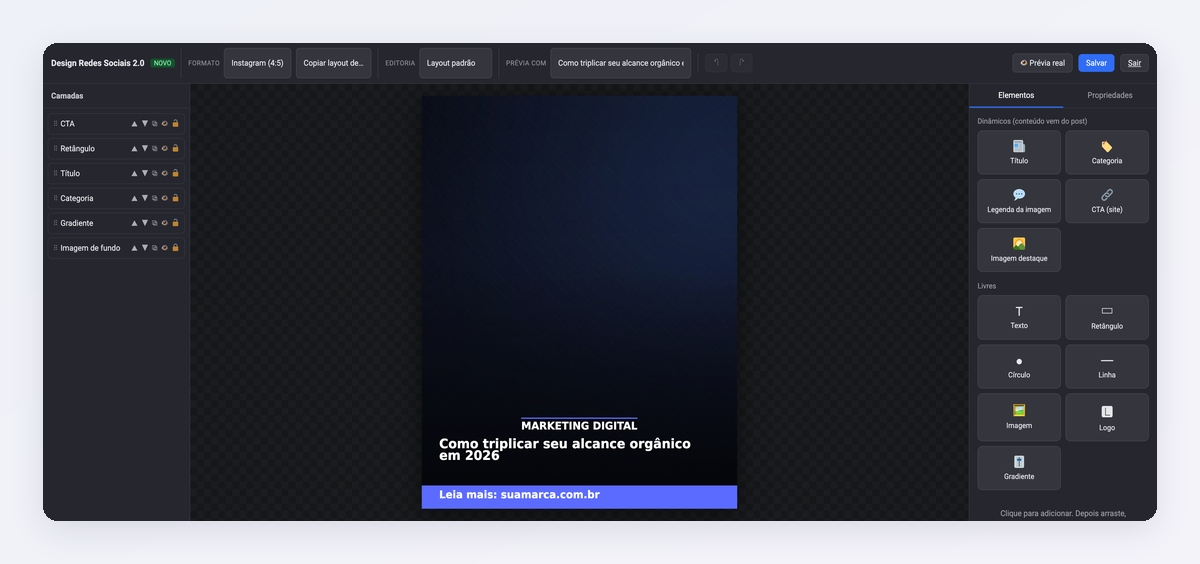The image size is (1200, 564).
Task: Open the Formato dropdown showing Instagram (4:5)
Action: click(257, 63)
